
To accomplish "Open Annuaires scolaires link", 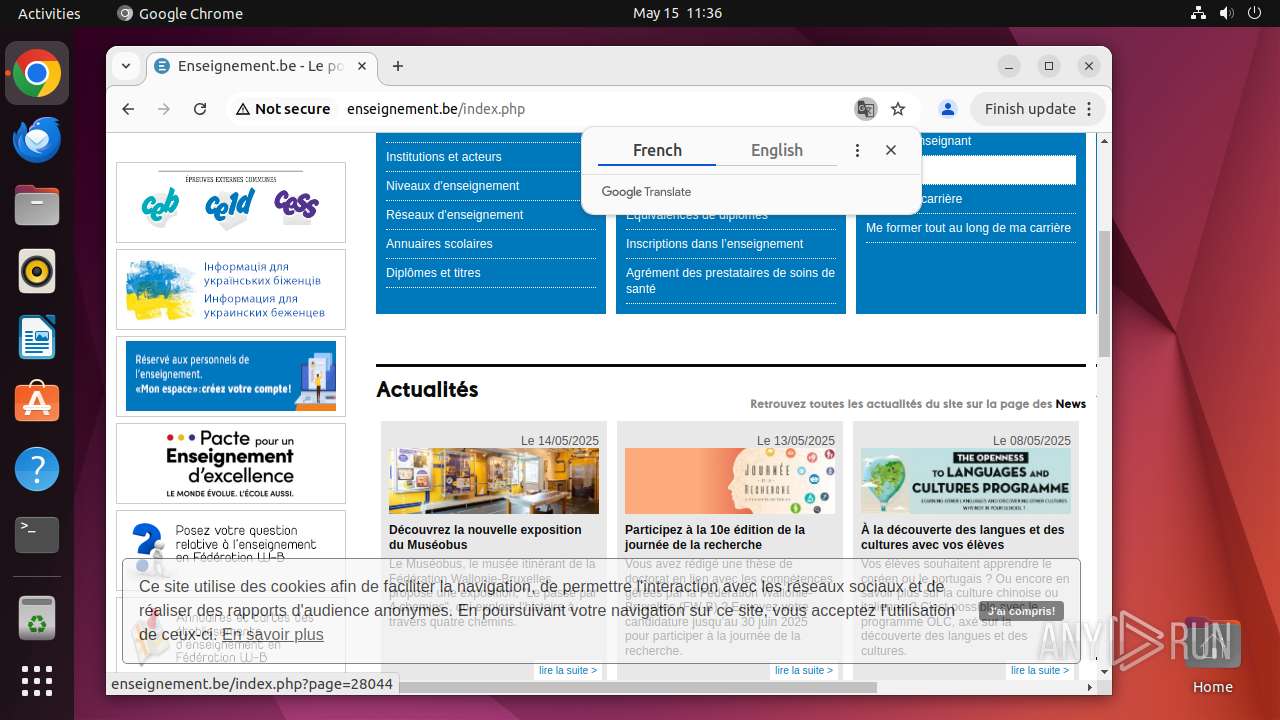I will coord(439,244).
